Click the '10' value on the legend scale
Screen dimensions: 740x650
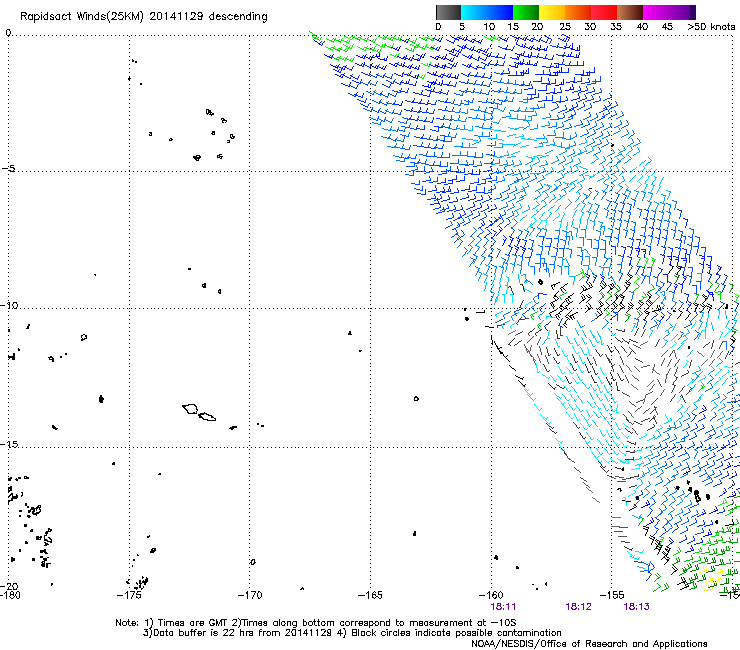coord(489,27)
